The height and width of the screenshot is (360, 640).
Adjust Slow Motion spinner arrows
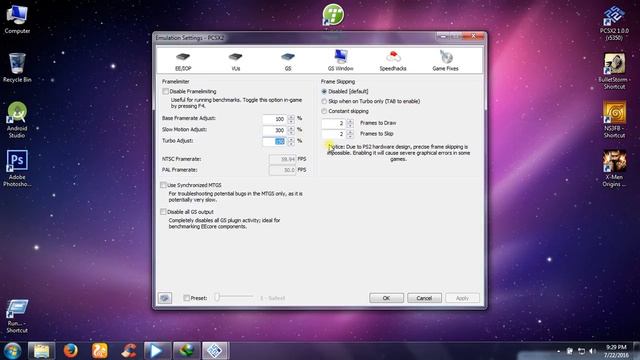tap(291, 130)
